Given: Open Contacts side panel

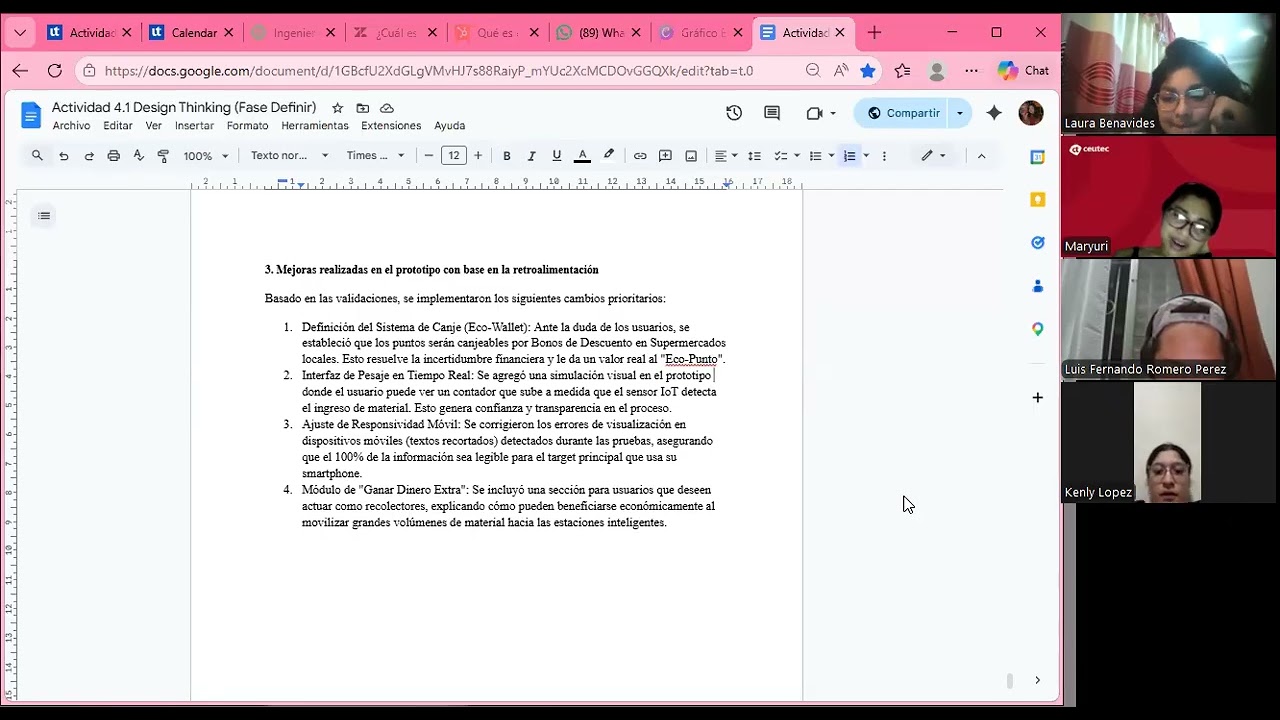Looking at the screenshot, I should 1038,286.
